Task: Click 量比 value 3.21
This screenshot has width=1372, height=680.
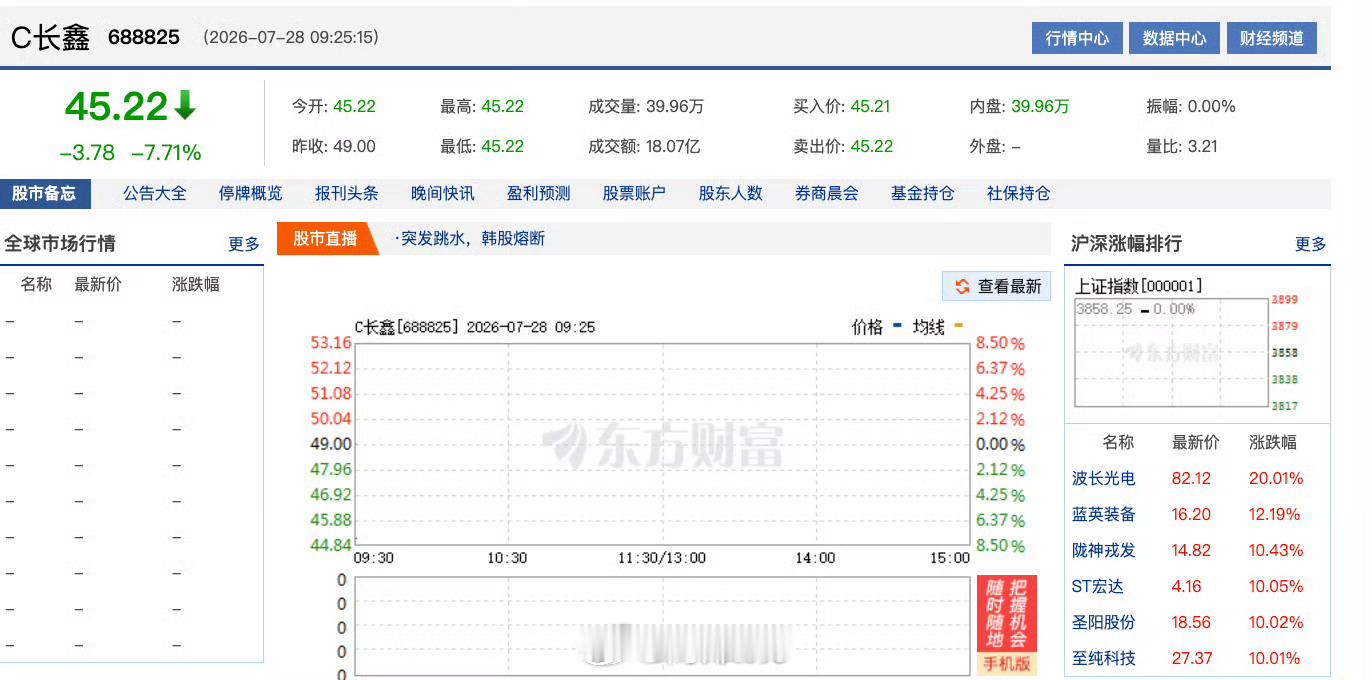Action: [x=1203, y=146]
